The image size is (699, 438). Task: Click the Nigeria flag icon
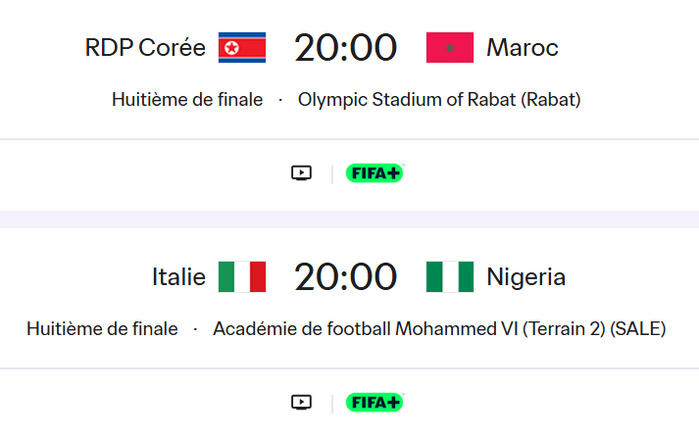coord(449,277)
